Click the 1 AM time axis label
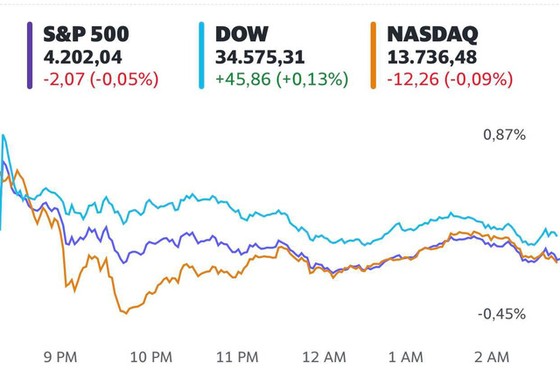The image size is (560, 377). (x=406, y=357)
